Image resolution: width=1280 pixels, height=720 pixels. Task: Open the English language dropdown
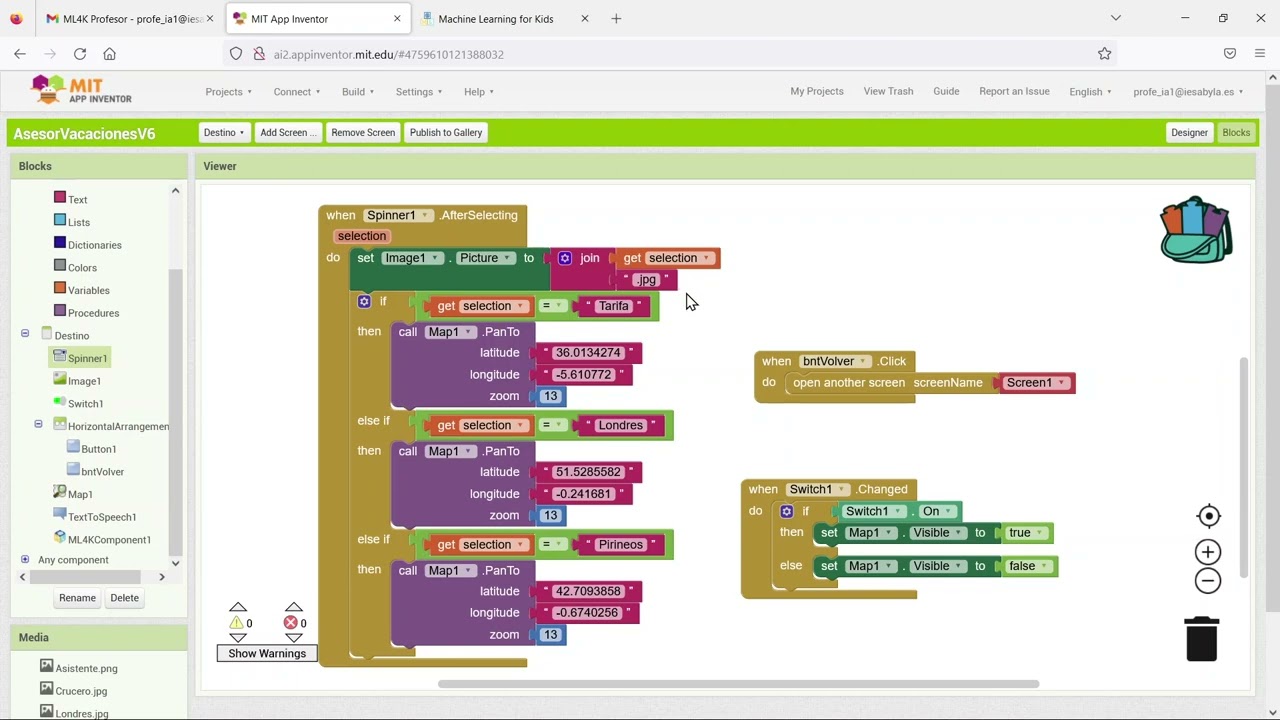pos(1090,92)
